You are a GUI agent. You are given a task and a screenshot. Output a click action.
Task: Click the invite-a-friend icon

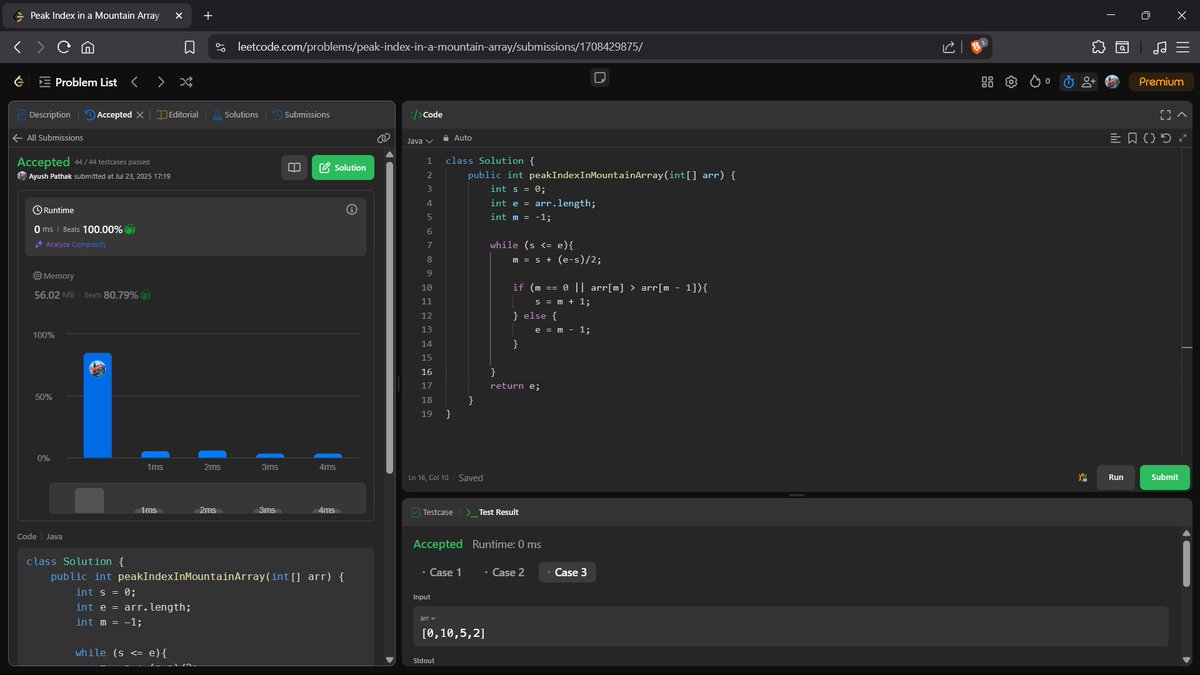(x=1089, y=81)
